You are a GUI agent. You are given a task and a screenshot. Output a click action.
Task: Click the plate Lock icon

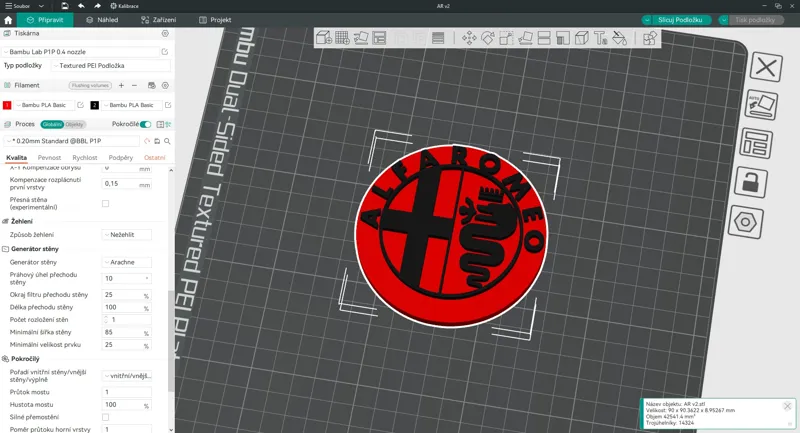coord(751,182)
